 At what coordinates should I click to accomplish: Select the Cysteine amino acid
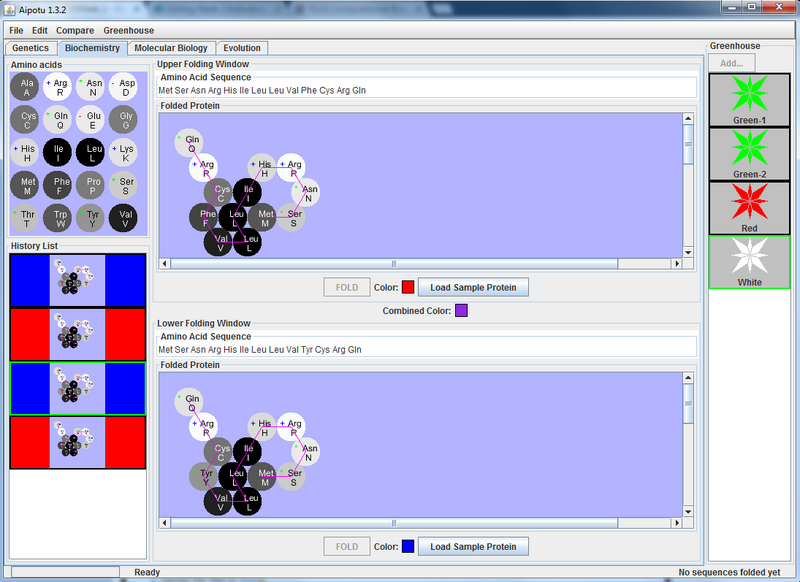tap(25, 120)
